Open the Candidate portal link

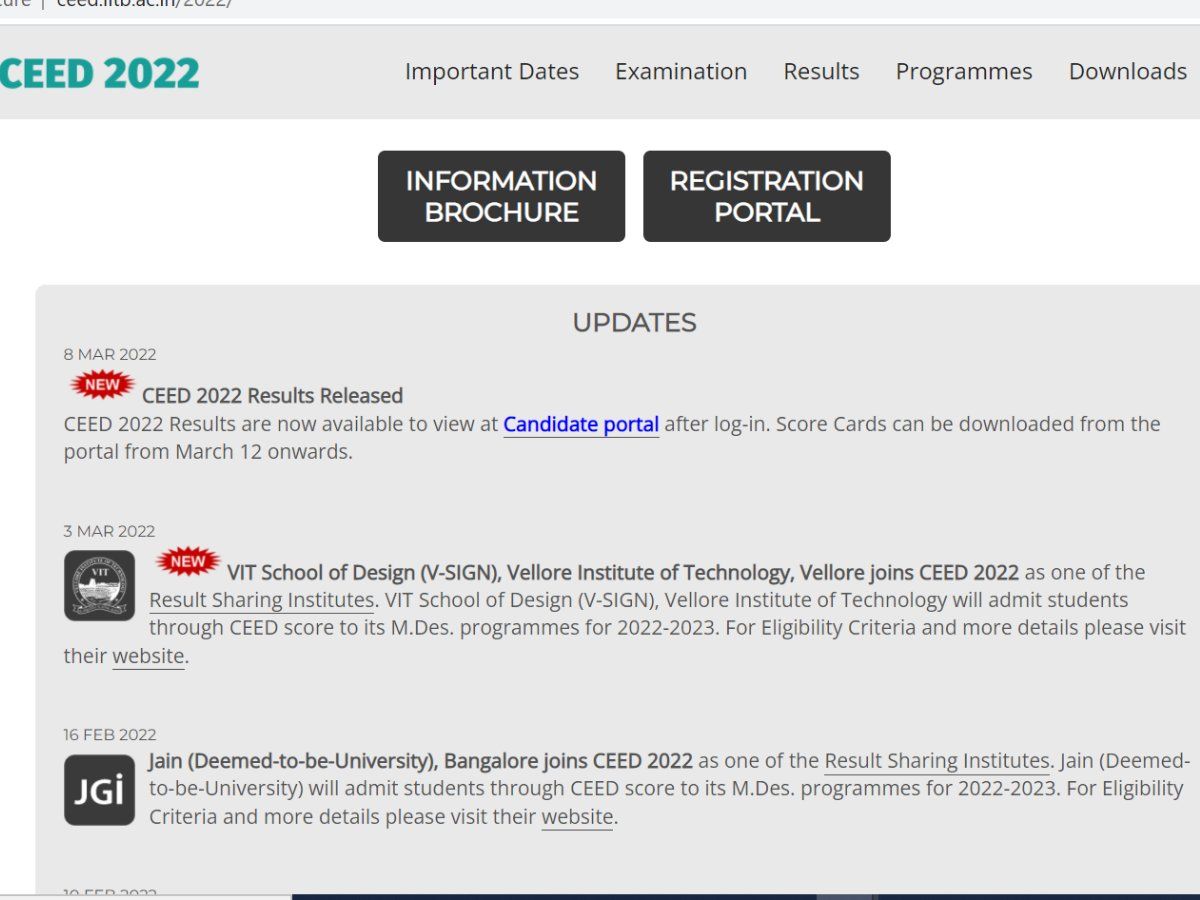[581, 424]
